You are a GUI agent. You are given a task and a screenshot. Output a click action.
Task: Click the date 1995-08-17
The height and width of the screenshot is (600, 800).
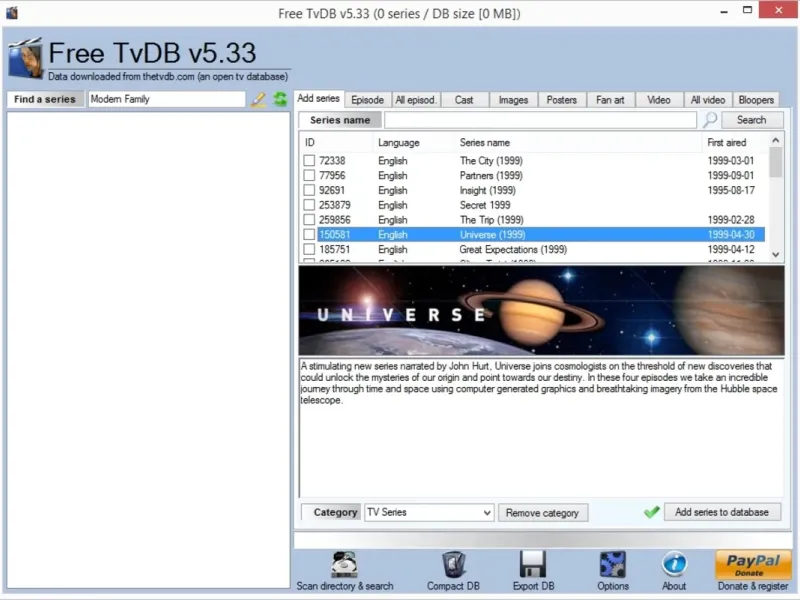(731, 190)
